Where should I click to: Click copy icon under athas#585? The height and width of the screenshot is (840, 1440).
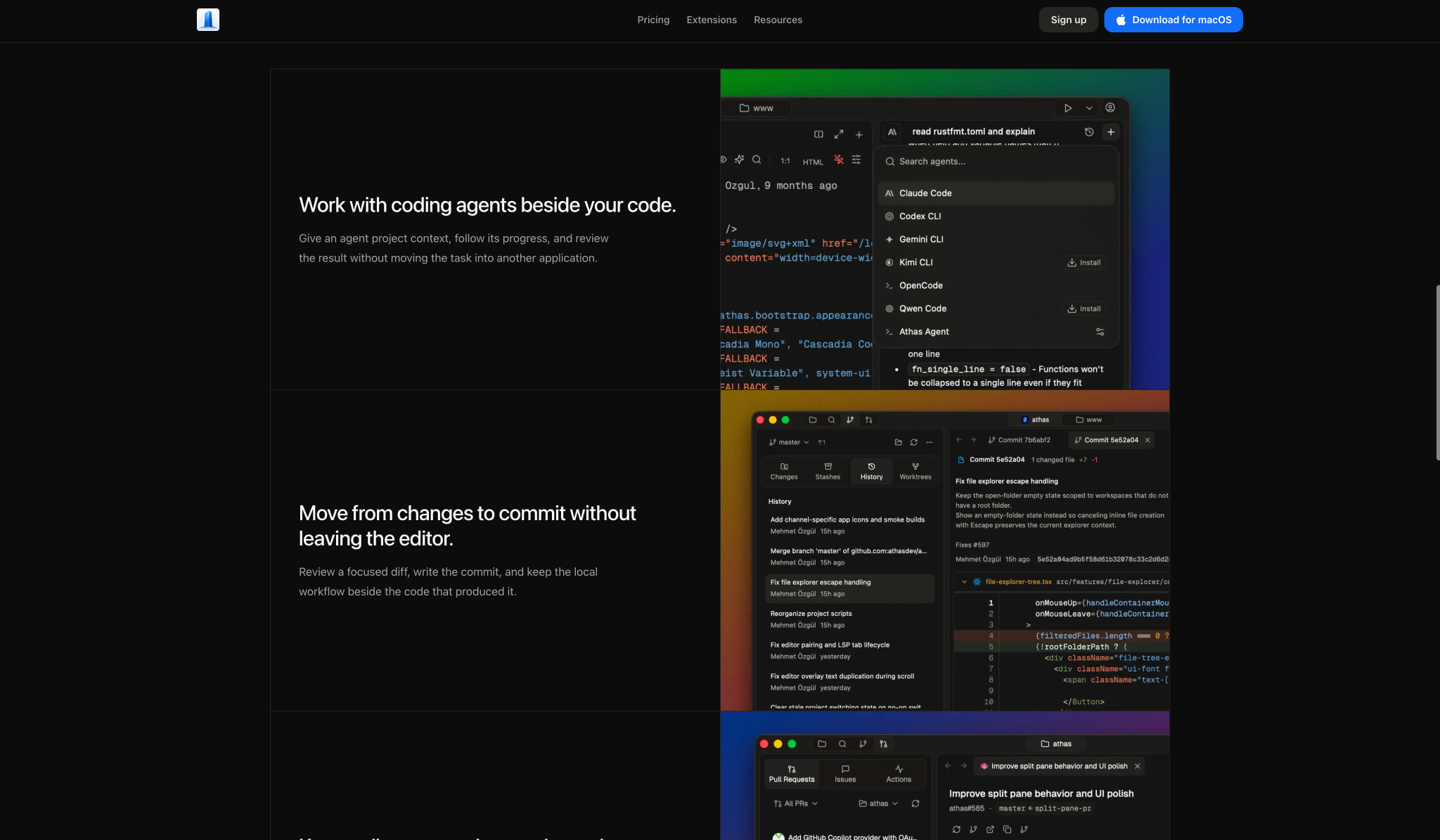click(1007, 829)
